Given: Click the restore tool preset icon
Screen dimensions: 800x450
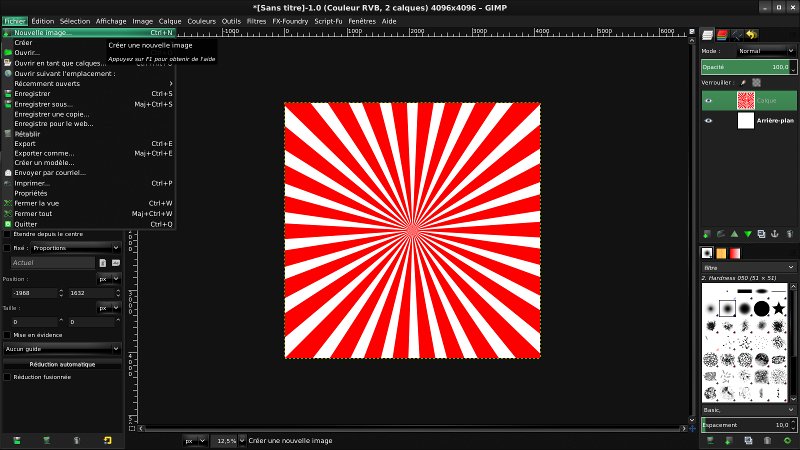Looking at the screenshot, I should tap(46, 440).
